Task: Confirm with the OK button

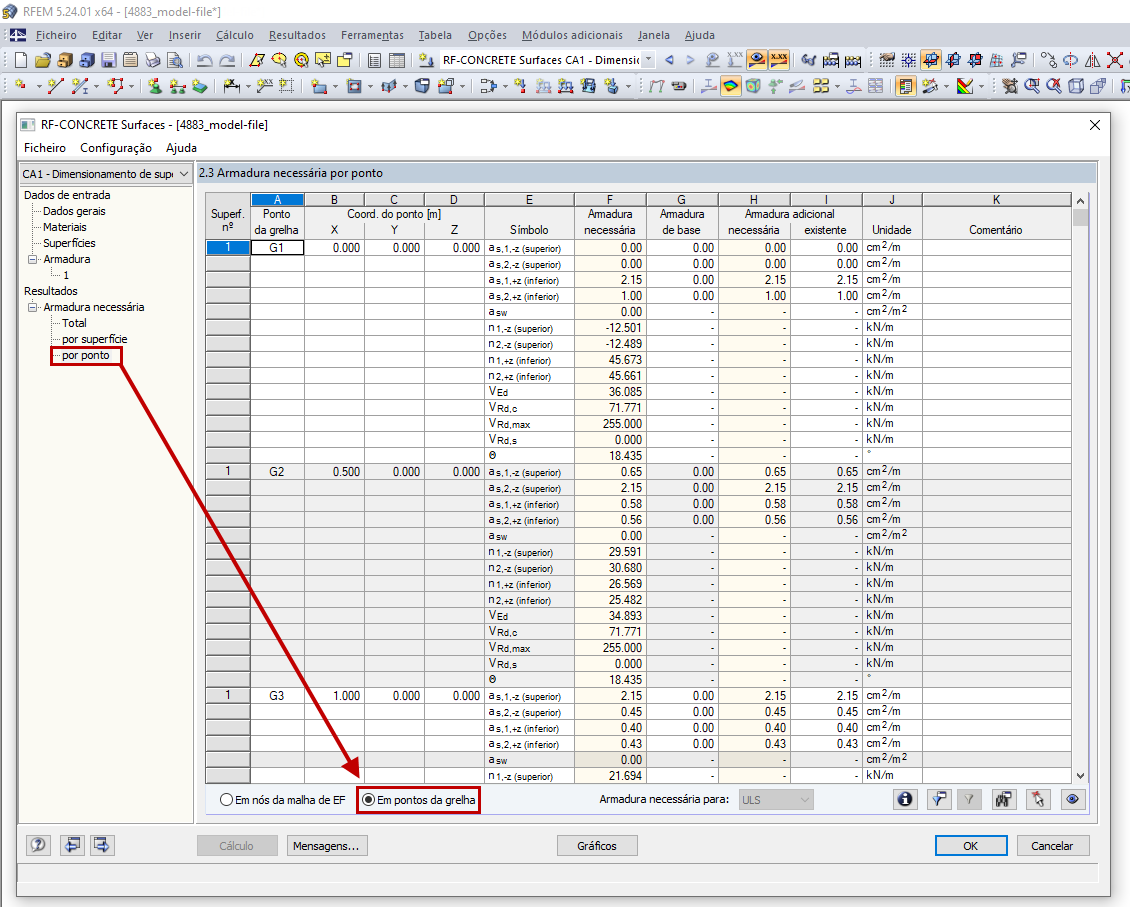Action: pos(971,846)
